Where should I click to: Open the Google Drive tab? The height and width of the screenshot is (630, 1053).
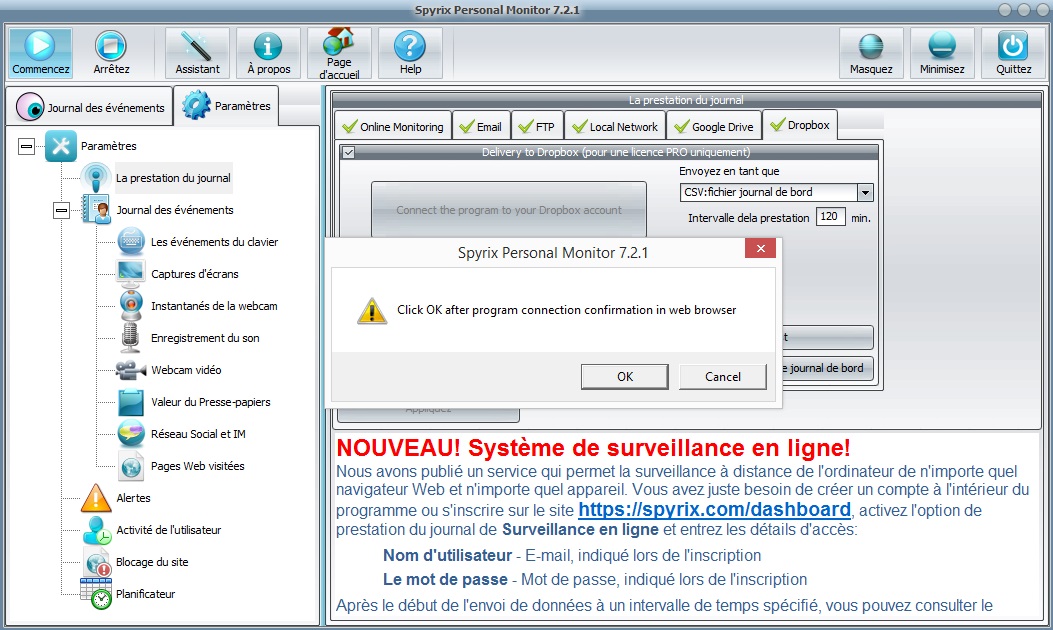pyautogui.click(x=714, y=126)
